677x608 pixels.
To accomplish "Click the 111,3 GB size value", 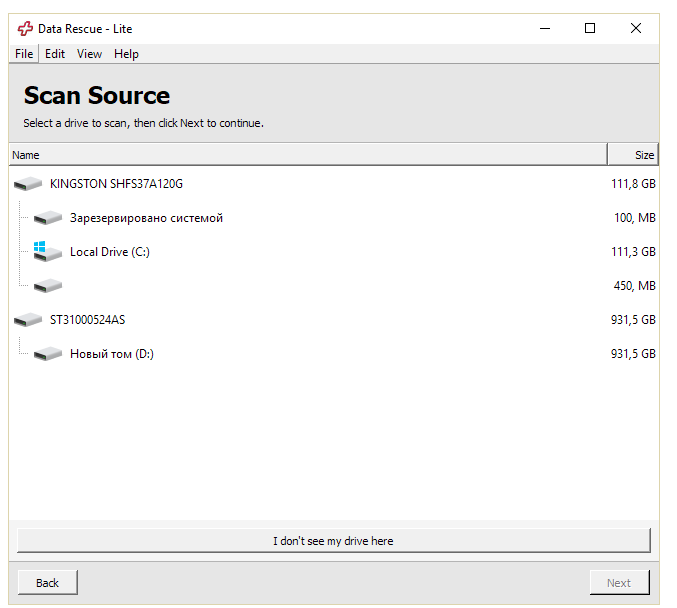I will [x=633, y=252].
